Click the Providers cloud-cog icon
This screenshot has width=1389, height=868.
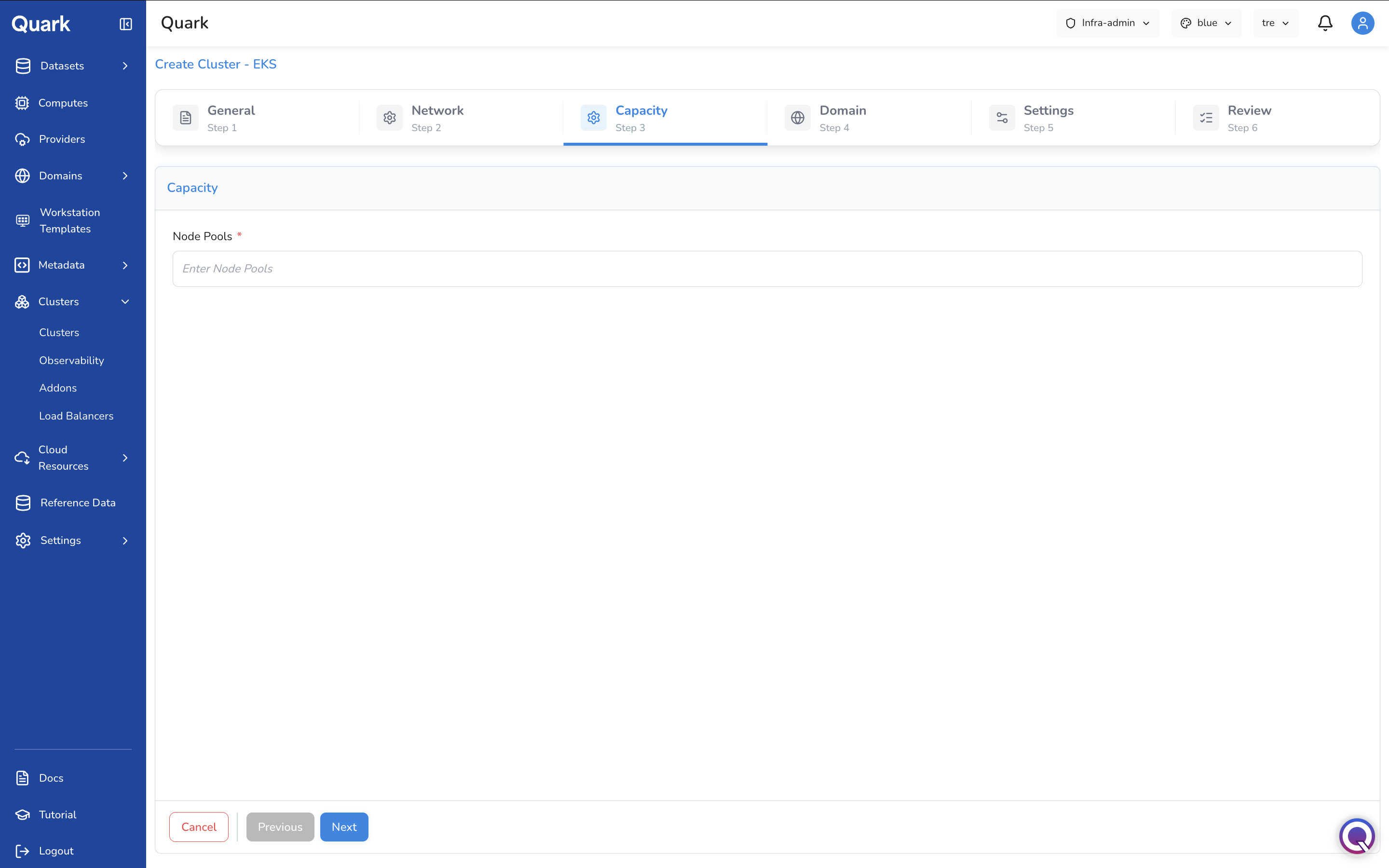pos(22,139)
